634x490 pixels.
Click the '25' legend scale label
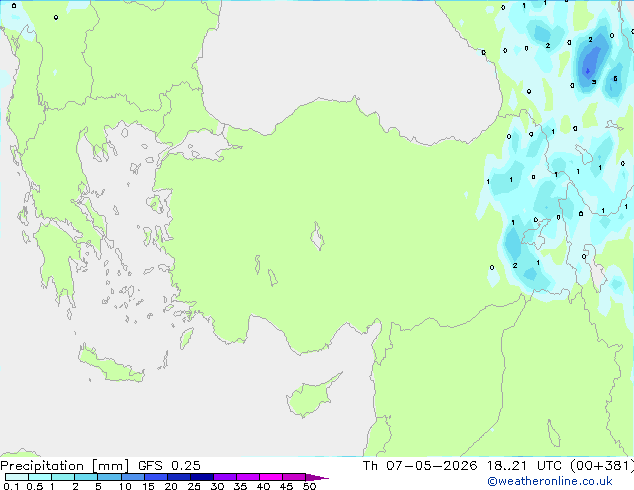[194, 486]
